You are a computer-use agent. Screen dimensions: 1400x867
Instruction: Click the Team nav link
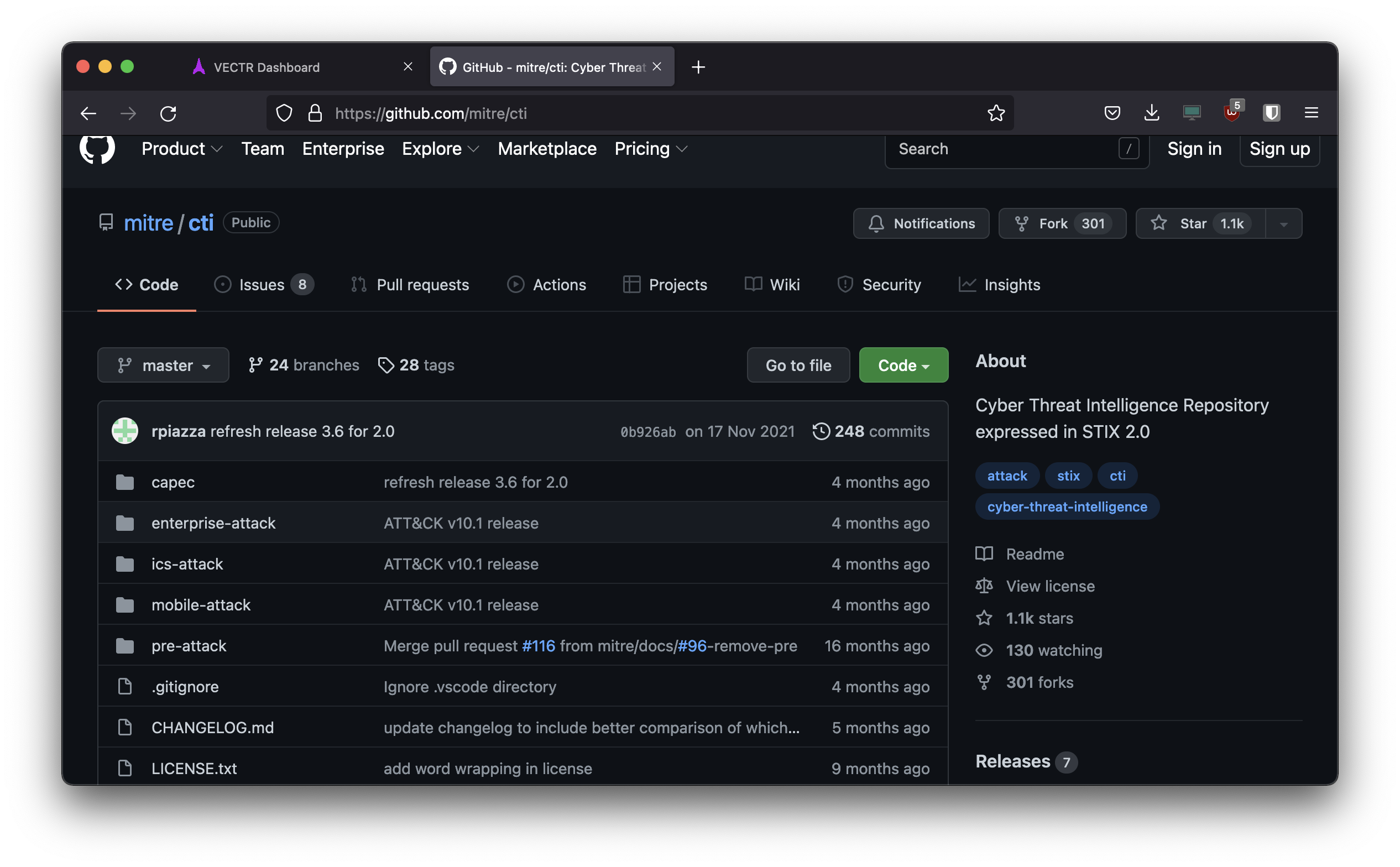(263, 149)
